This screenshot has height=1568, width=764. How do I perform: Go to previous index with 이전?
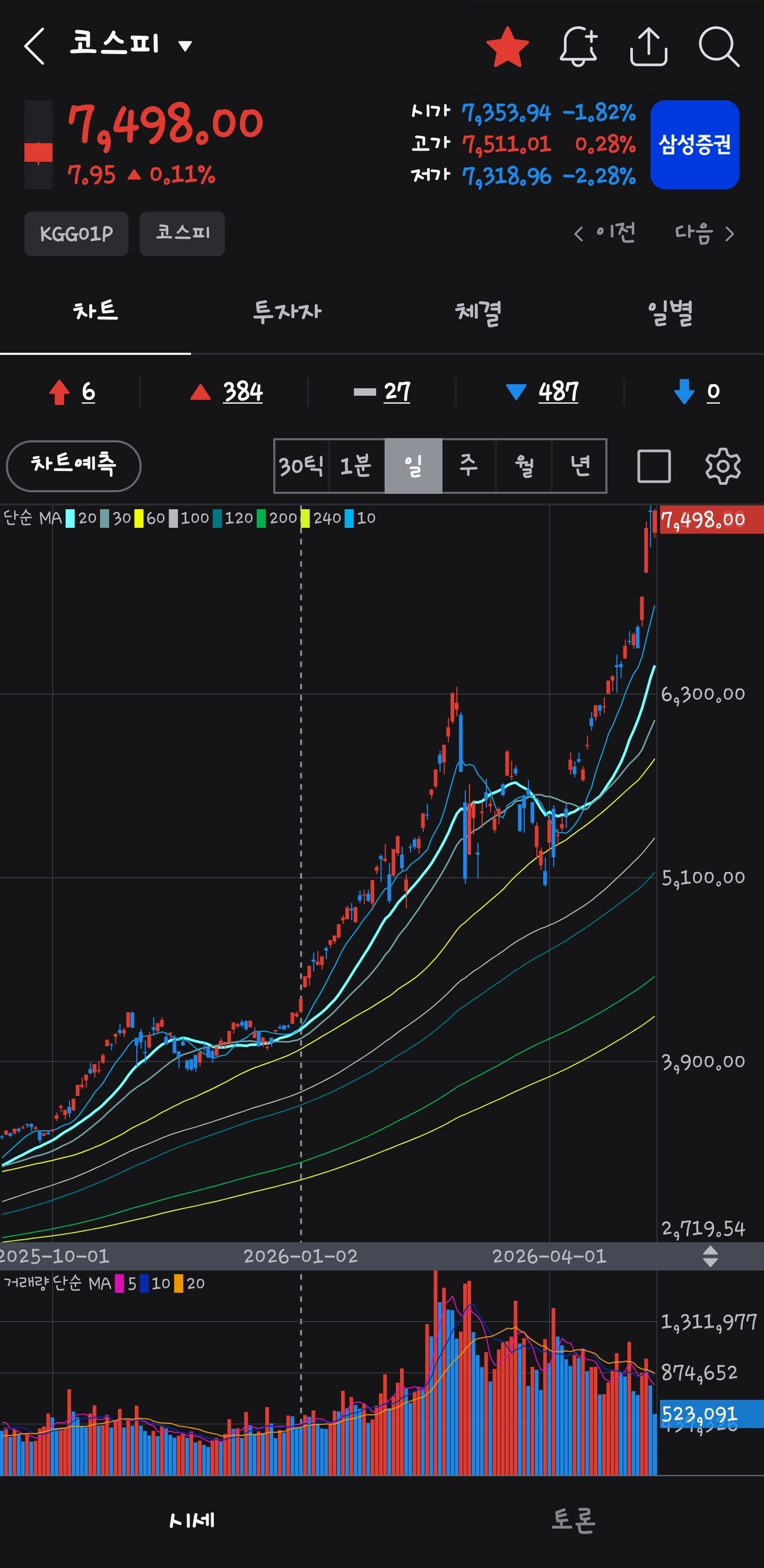click(x=605, y=232)
